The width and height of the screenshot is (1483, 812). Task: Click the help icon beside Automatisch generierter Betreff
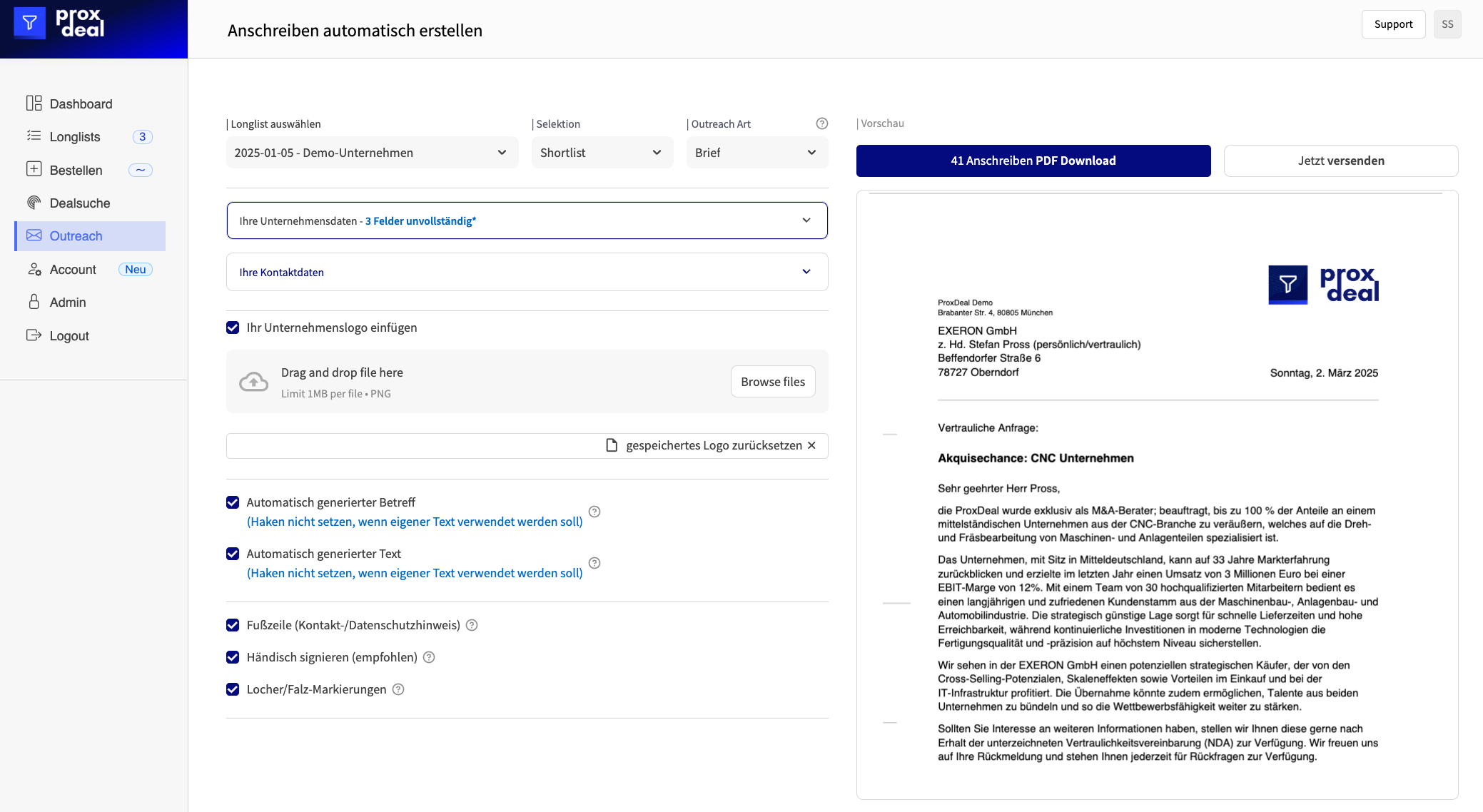[x=594, y=512]
